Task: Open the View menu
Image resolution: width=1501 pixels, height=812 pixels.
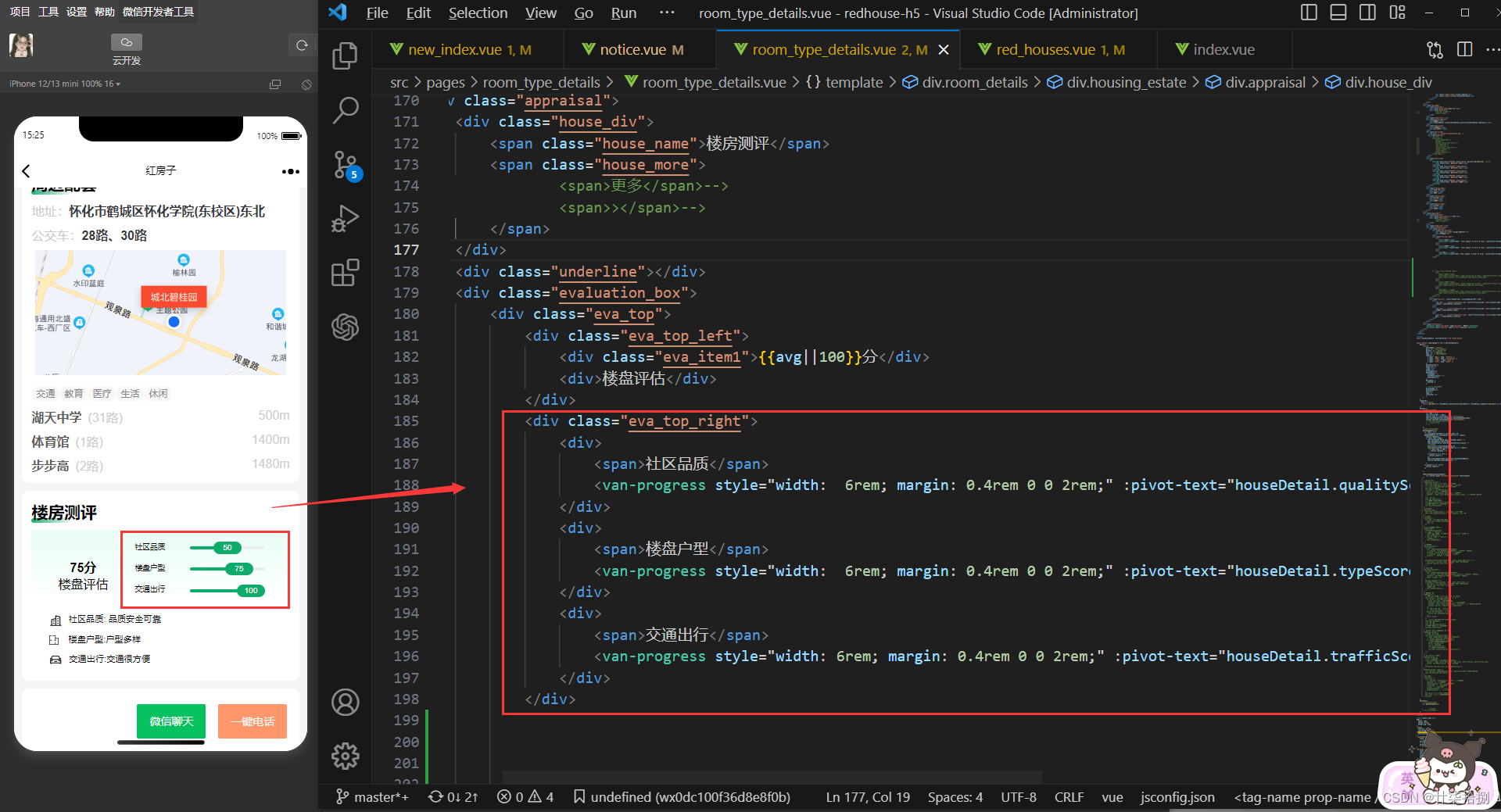Action: click(x=541, y=13)
